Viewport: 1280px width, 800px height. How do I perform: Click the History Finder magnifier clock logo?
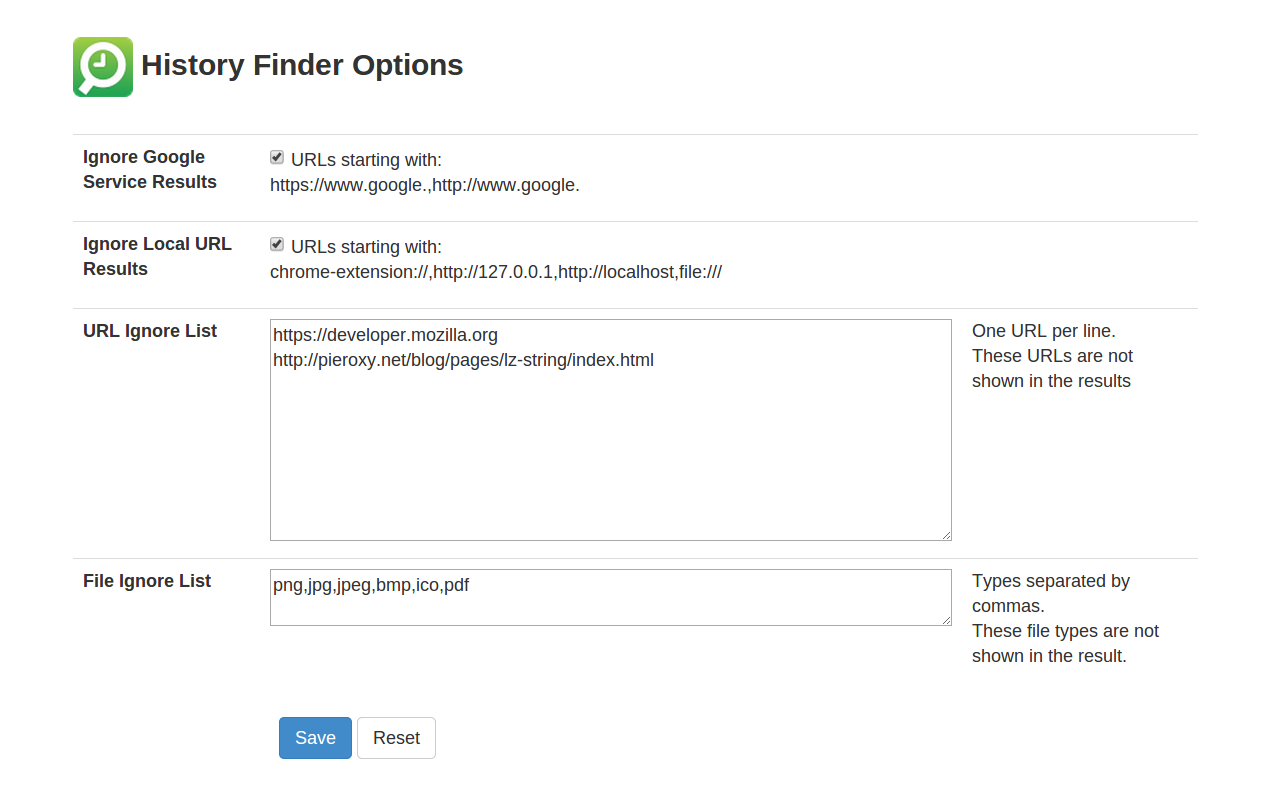pyautogui.click(x=103, y=67)
